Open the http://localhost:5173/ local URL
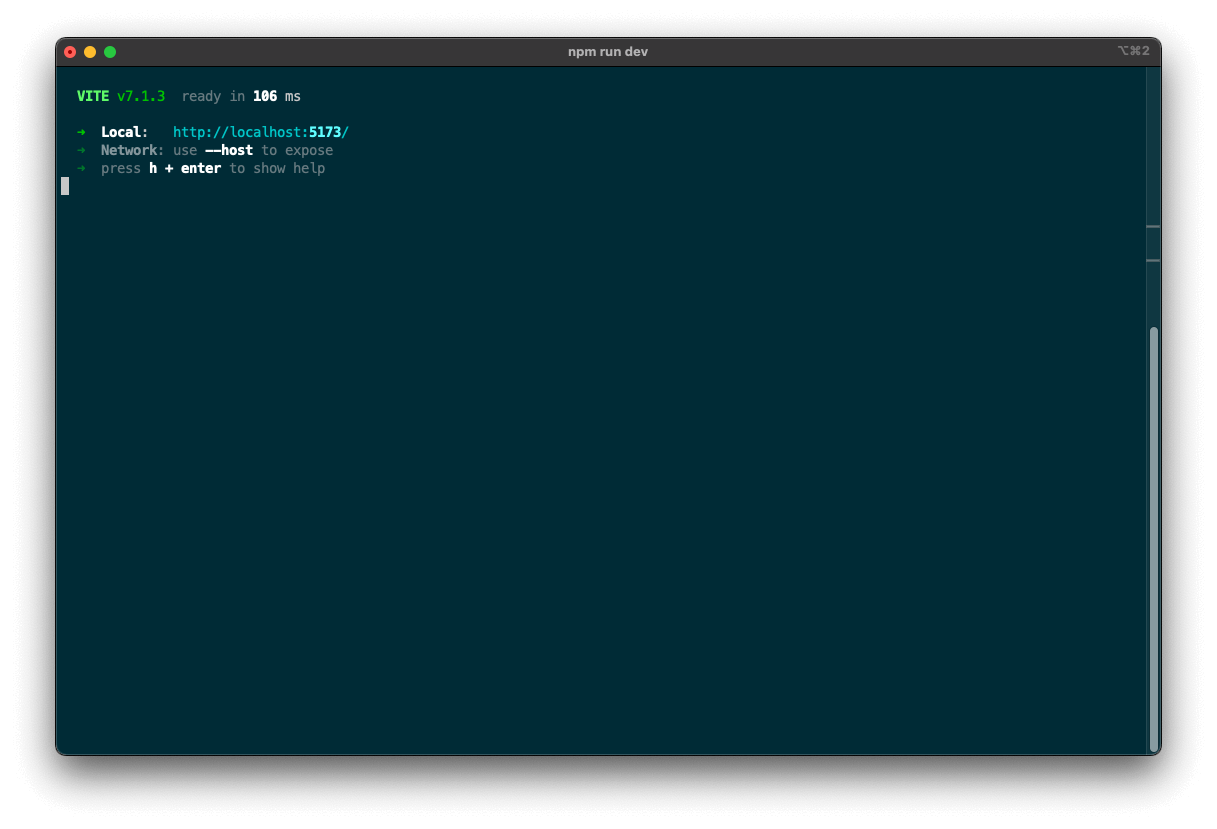 click(261, 132)
